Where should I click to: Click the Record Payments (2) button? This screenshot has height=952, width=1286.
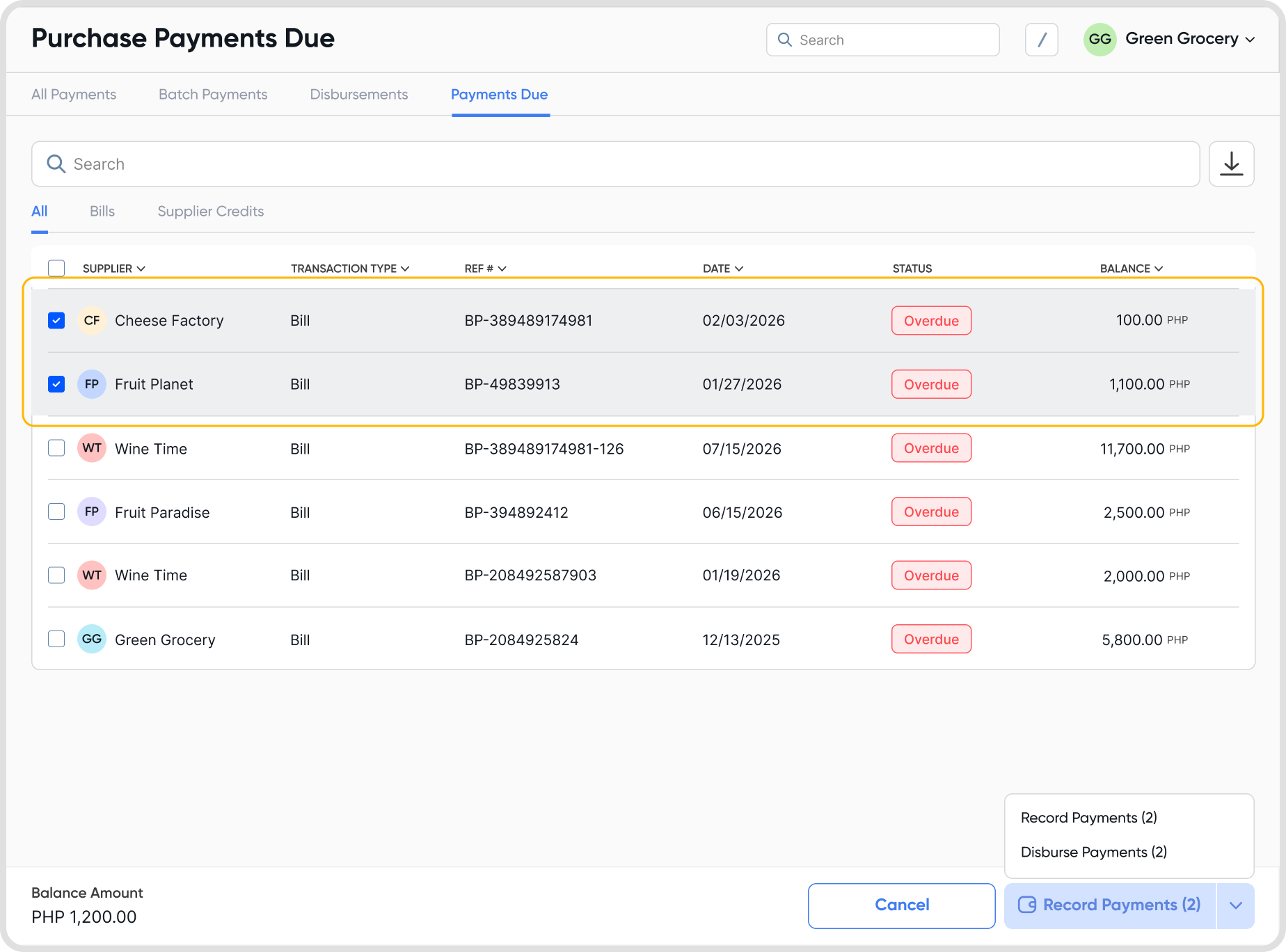tap(1109, 905)
